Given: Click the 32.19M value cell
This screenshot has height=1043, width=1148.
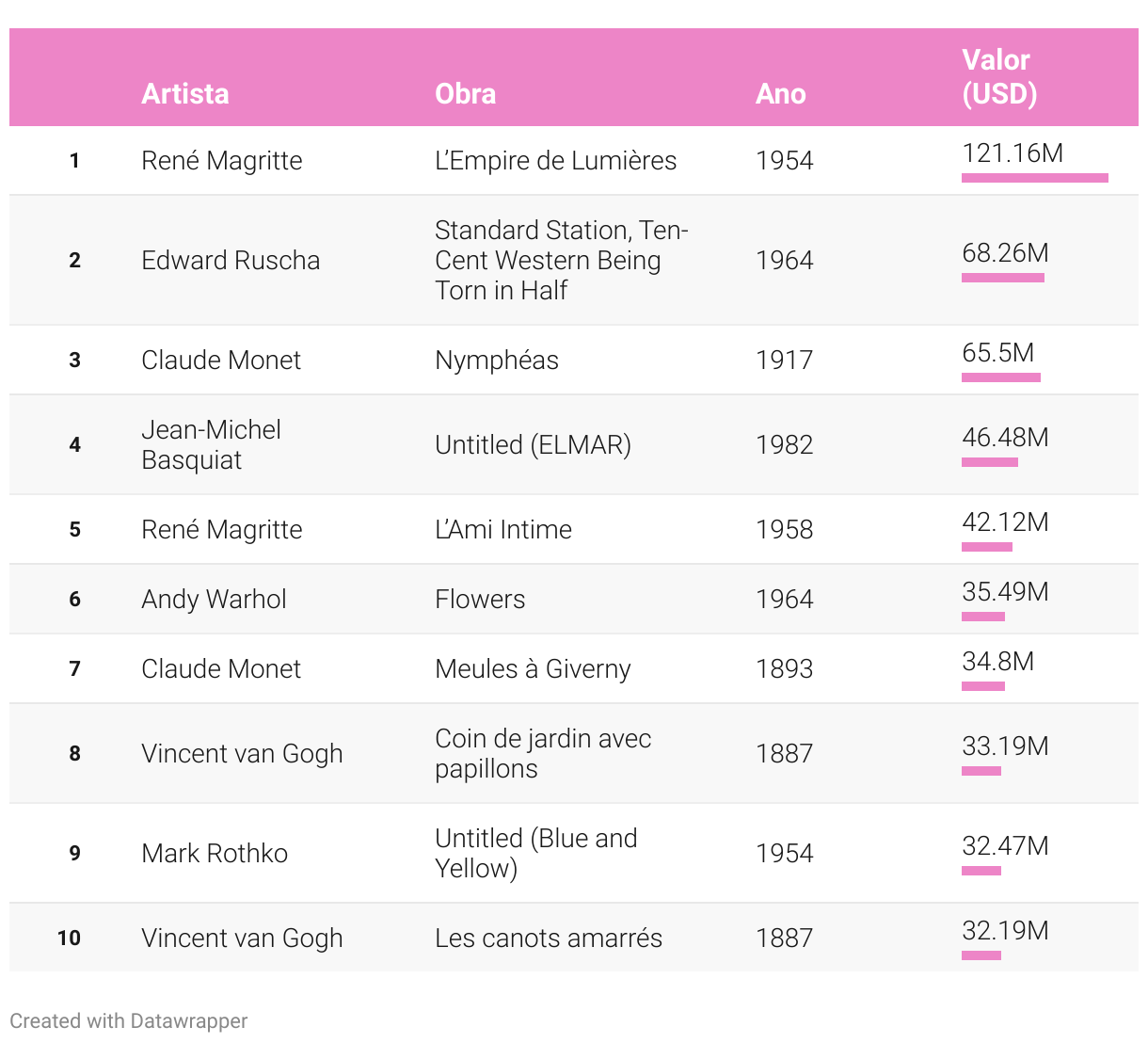Looking at the screenshot, I should tap(1005, 931).
